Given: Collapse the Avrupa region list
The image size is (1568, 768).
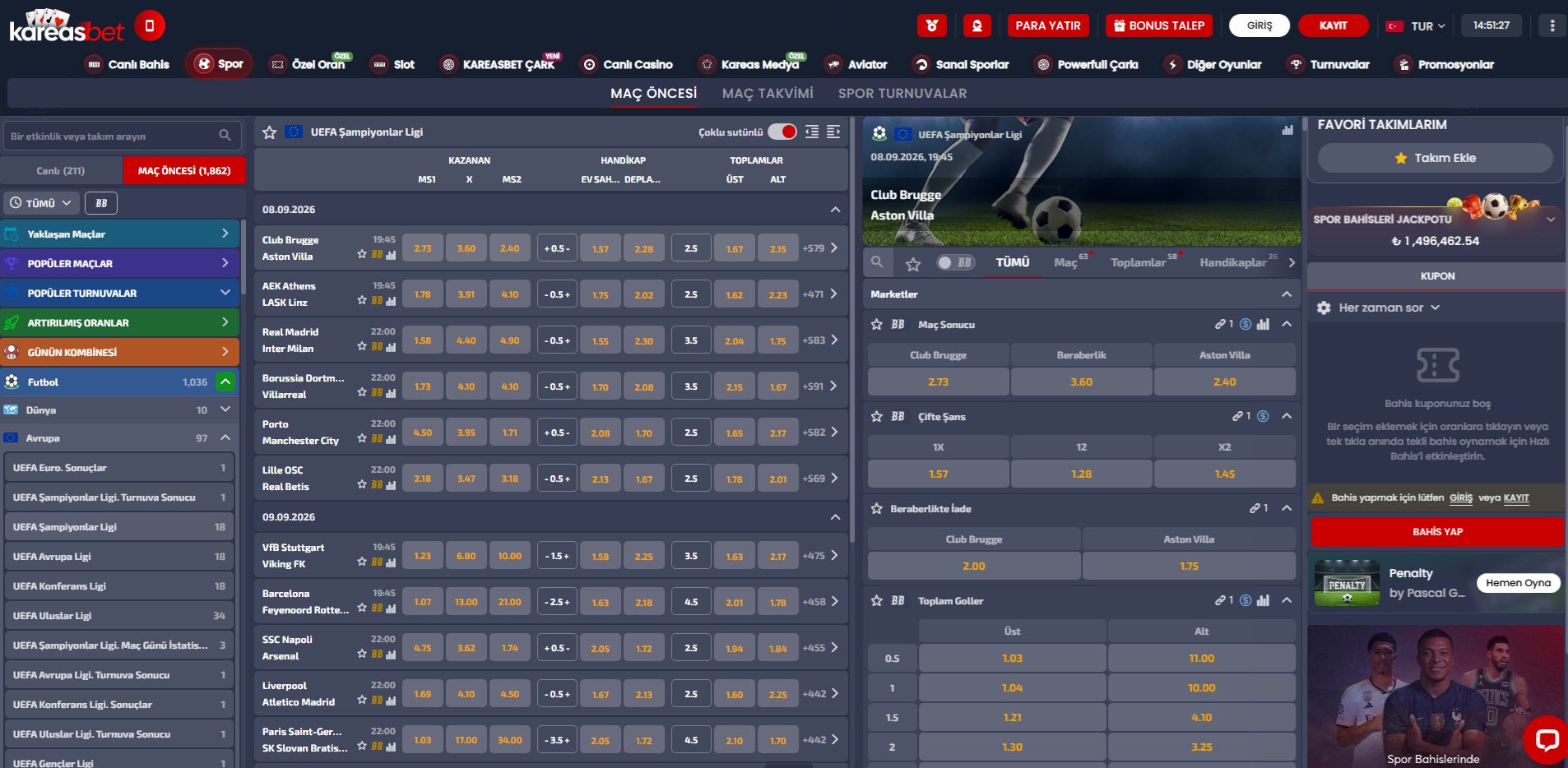Looking at the screenshot, I should coord(225,437).
